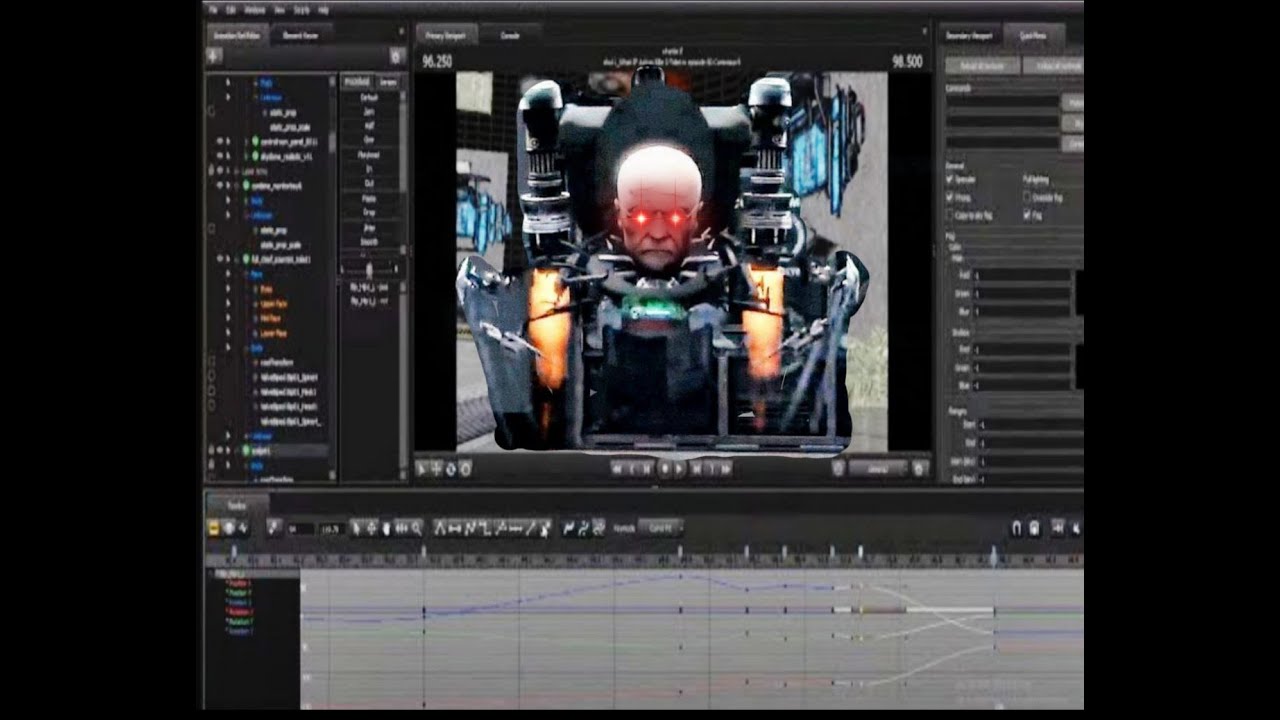1280x720 pixels.
Task: Click the first tangent type icon
Action: point(441,527)
